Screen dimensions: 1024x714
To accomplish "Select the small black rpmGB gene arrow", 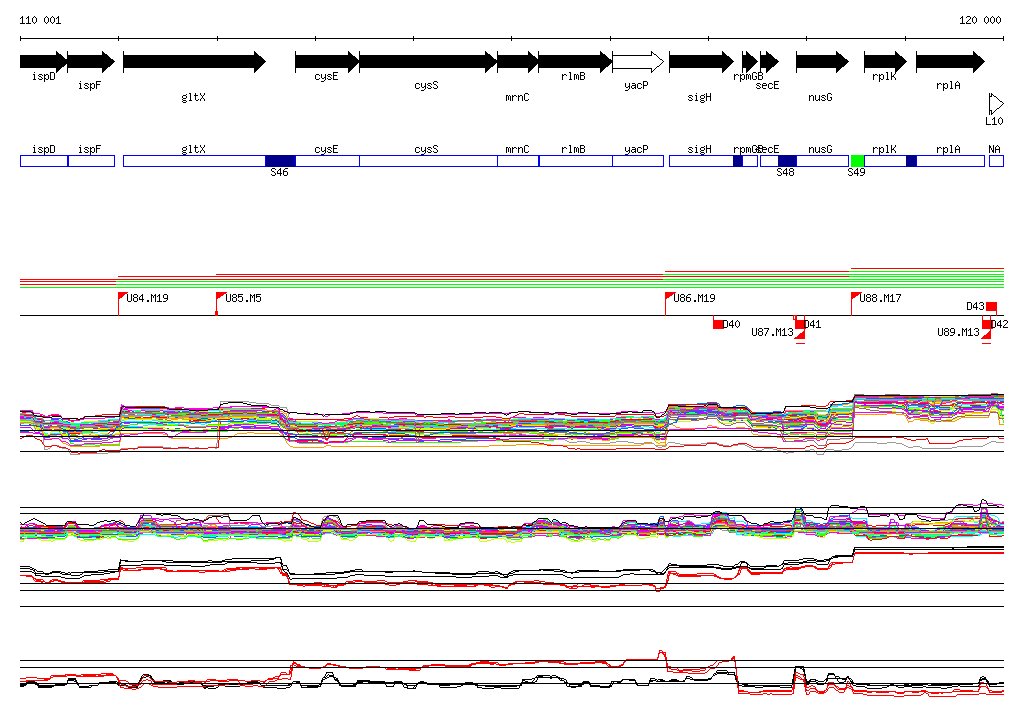I will [x=750, y=62].
